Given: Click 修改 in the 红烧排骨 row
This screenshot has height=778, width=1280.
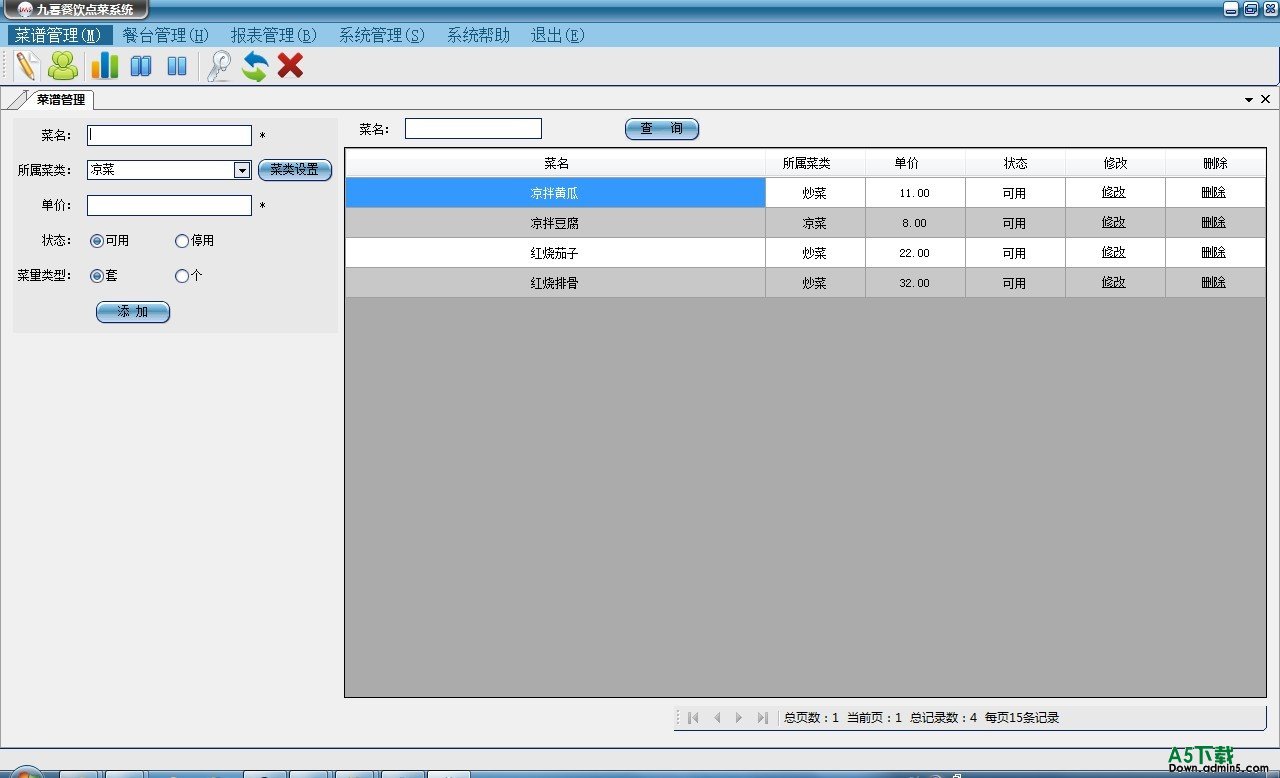Looking at the screenshot, I should click(x=1114, y=283).
